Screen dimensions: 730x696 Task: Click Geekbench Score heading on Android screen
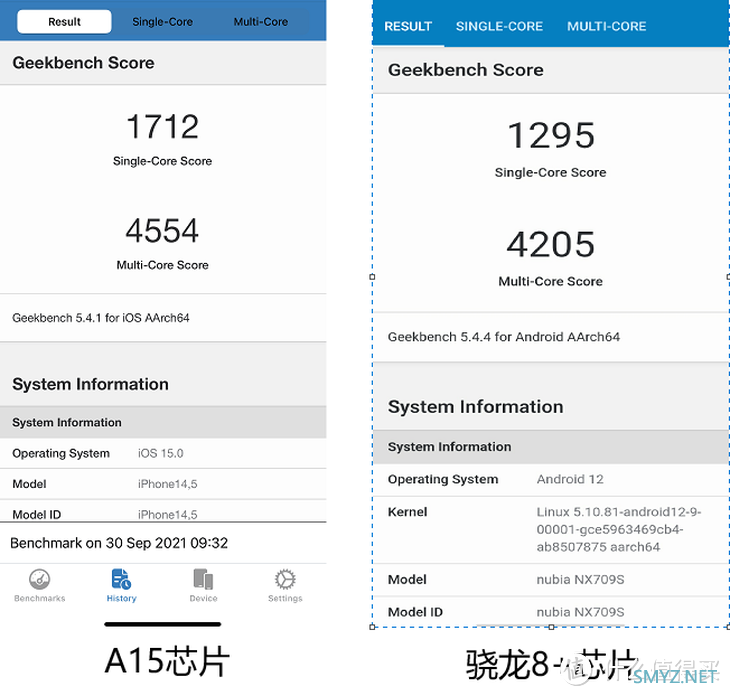[466, 70]
